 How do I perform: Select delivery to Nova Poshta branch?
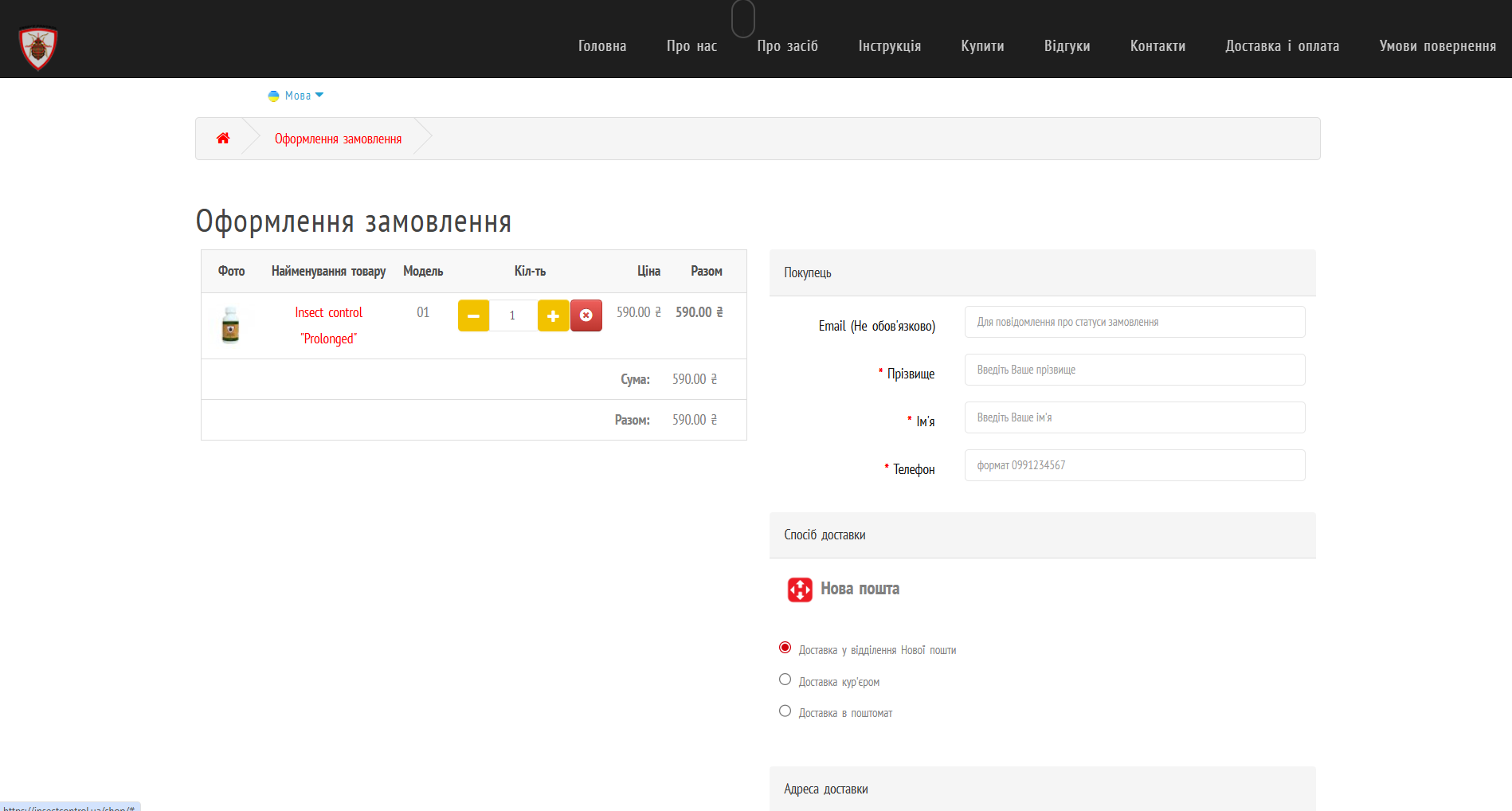tap(785, 648)
